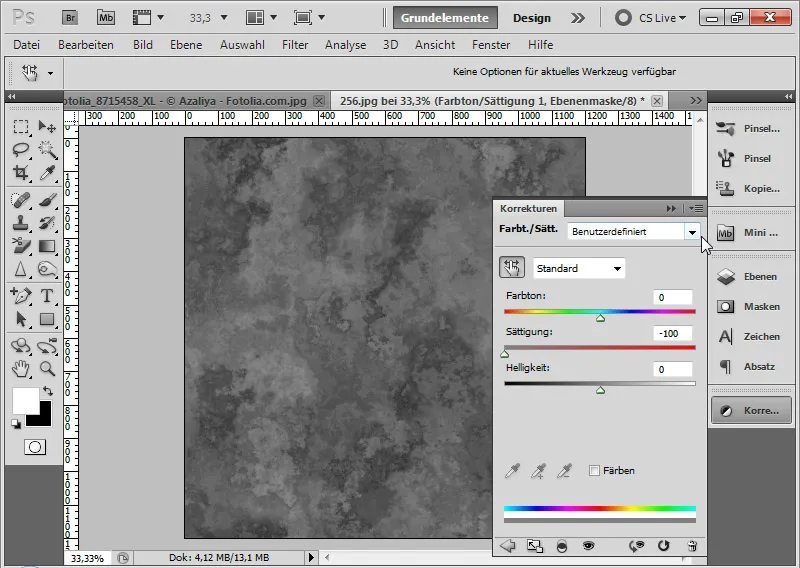Select the 3D Rotate tool
Viewport: 800px width, 568px height.
[21, 346]
